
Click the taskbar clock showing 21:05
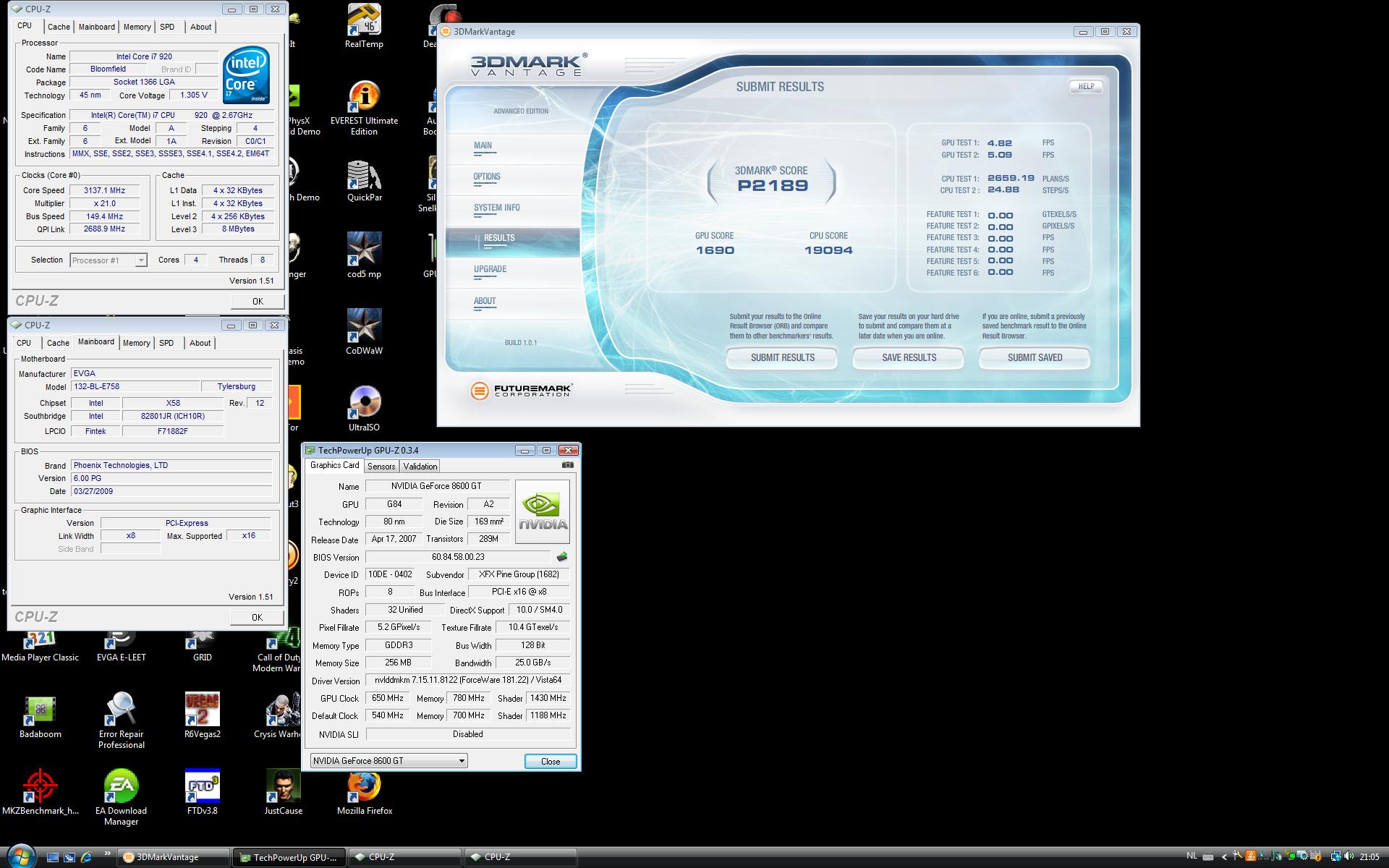click(1369, 857)
